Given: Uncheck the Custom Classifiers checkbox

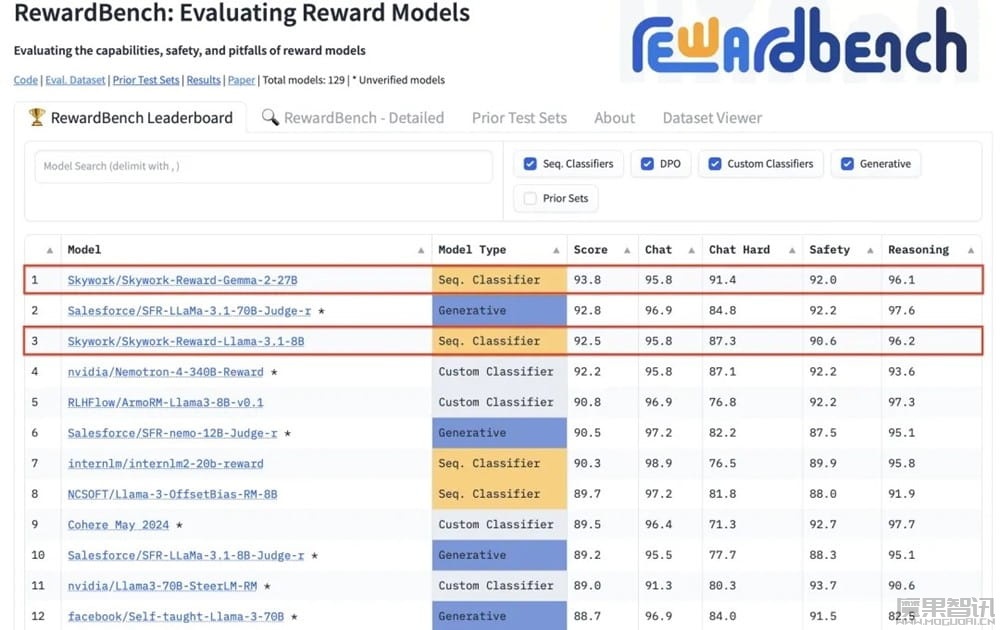Looking at the screenshot, I should [x=715, y=164].
